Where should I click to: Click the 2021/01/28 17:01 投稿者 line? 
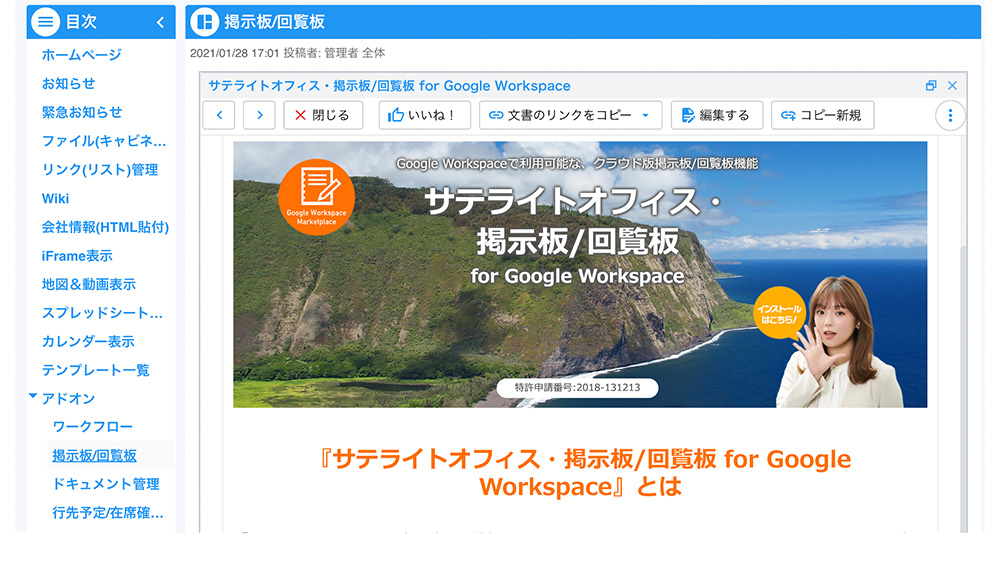pos(288,53)
